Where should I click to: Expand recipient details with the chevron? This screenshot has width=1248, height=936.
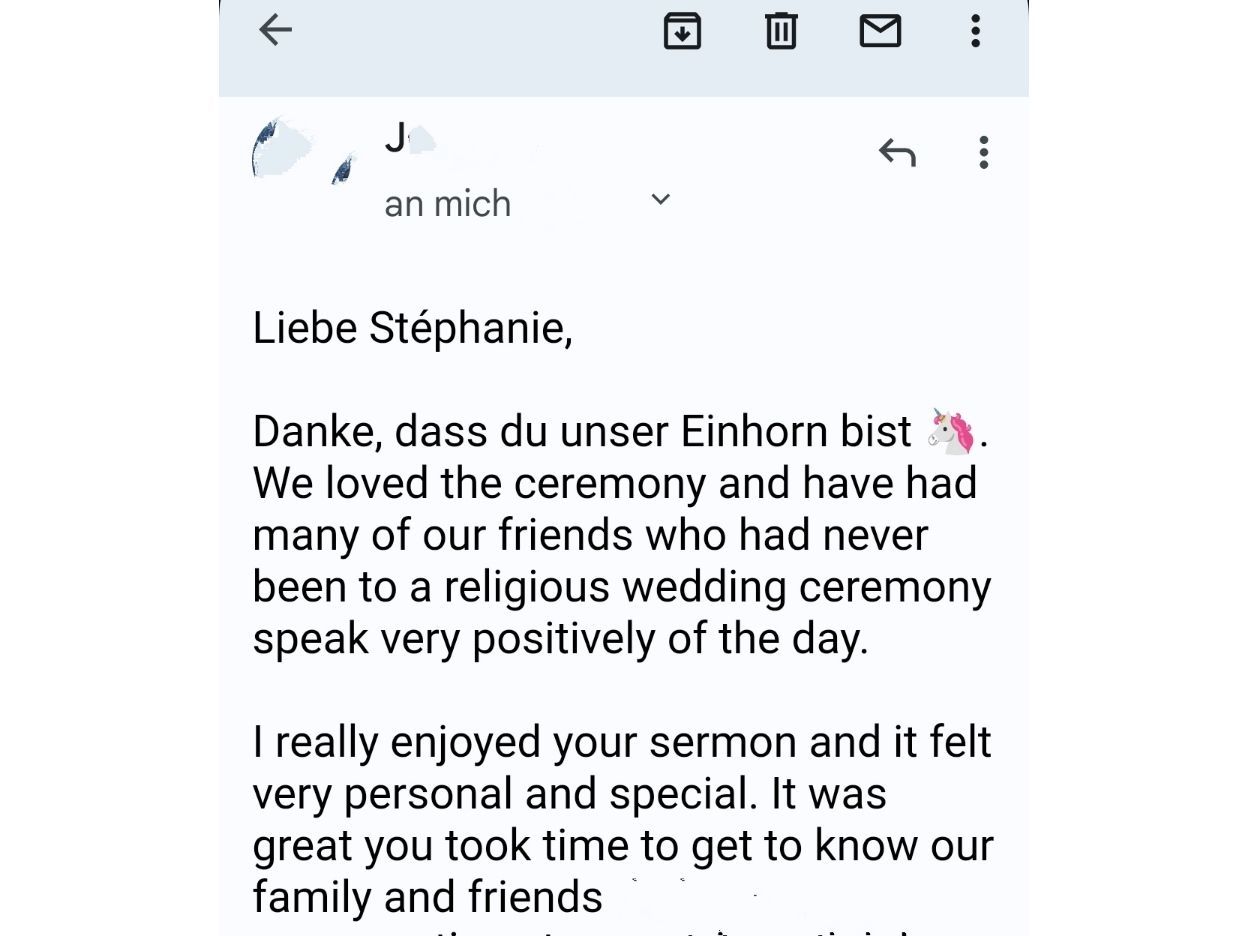(x=660, y=200)
